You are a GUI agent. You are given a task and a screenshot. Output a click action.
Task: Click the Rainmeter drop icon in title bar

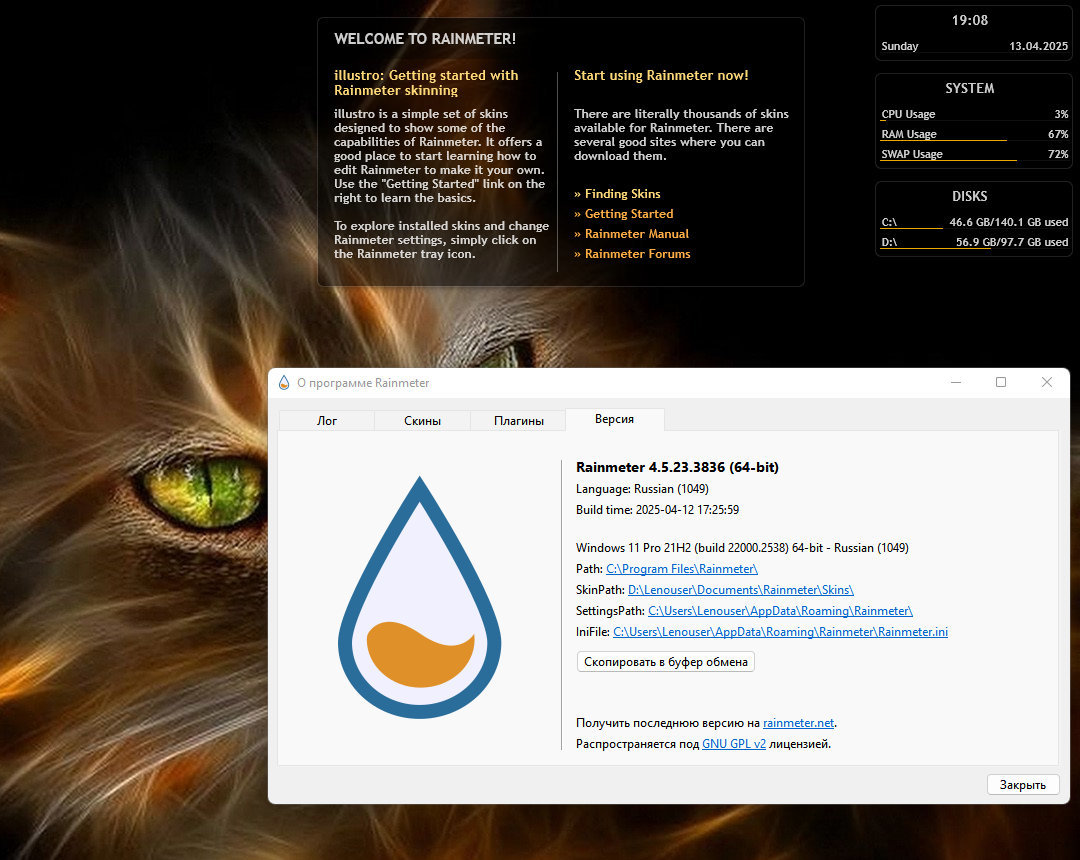284,383
